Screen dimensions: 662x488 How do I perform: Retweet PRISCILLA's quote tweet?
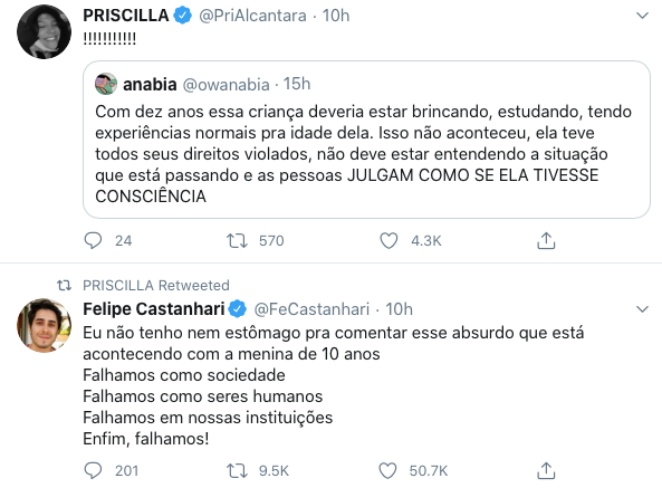(x=240, y=240)
